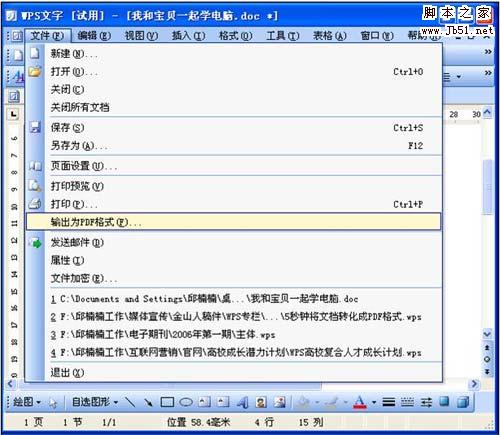The width and height of the screenshot is (500, 435).
Task: Open the 工具 Tools menu
Action: 282,35
